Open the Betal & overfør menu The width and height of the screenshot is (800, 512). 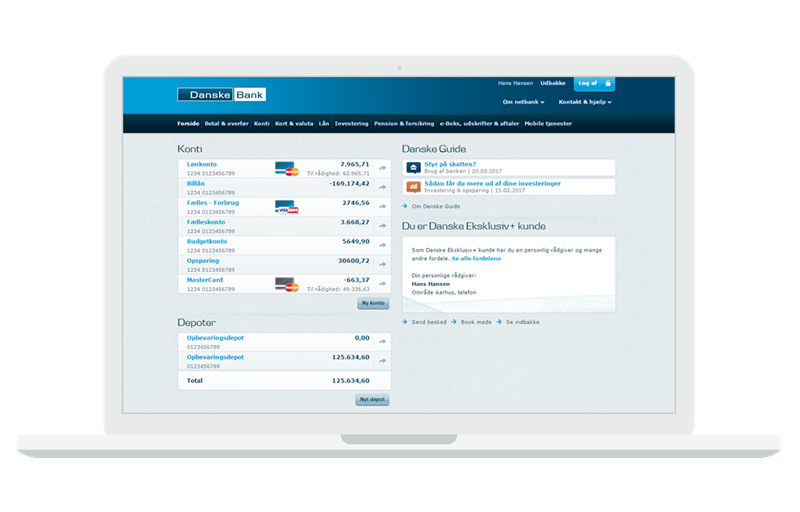click(x=227, y=124)
